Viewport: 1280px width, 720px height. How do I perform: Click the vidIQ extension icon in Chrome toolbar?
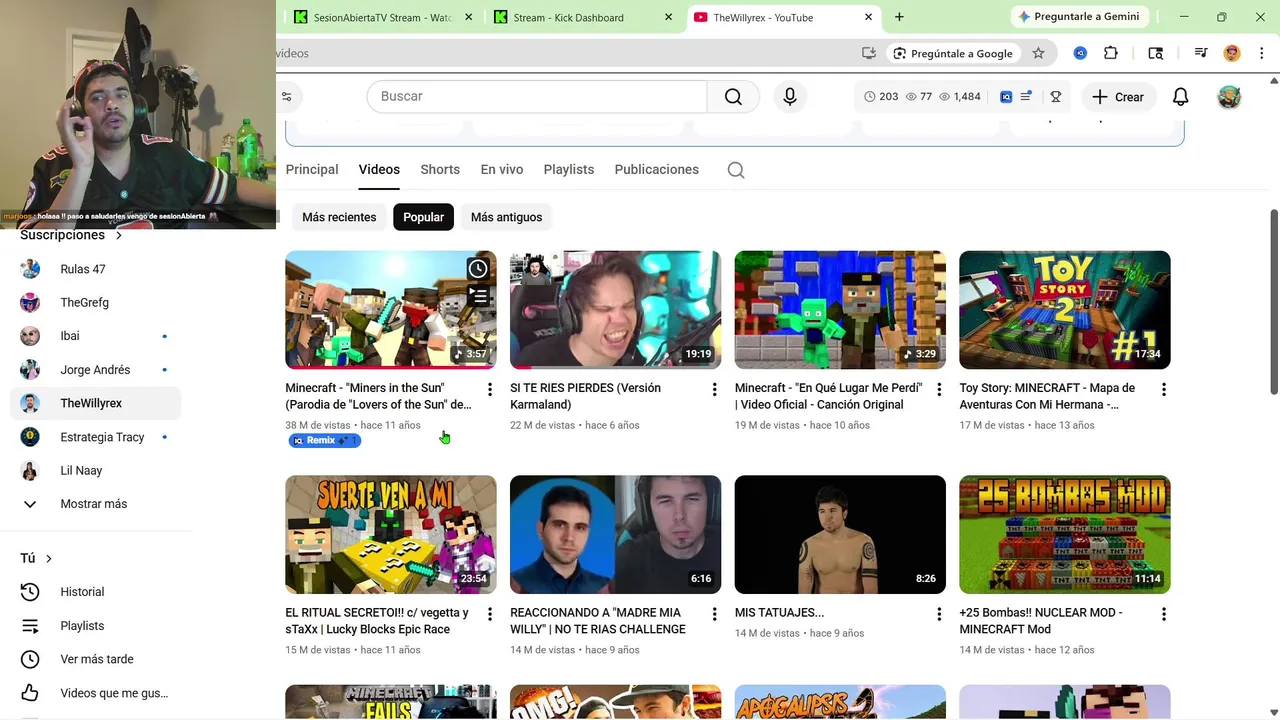point(1080,53)
